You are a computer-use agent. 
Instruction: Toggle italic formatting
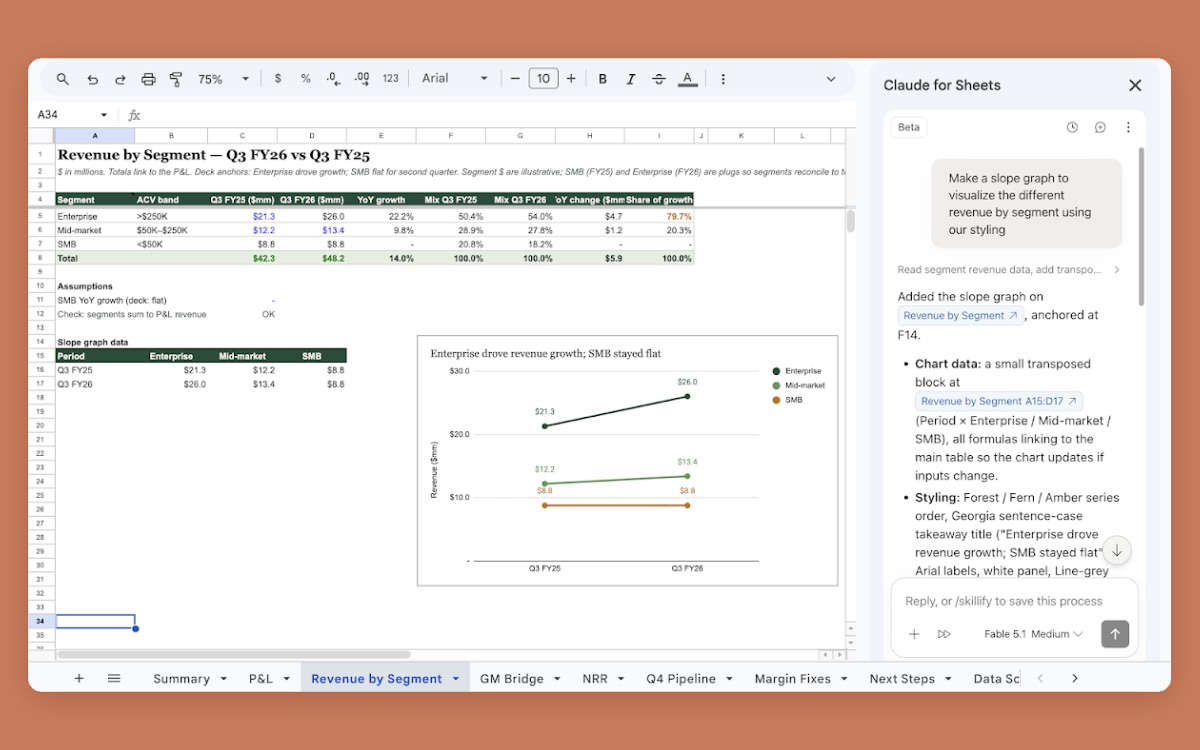click(x=630, y=79)
